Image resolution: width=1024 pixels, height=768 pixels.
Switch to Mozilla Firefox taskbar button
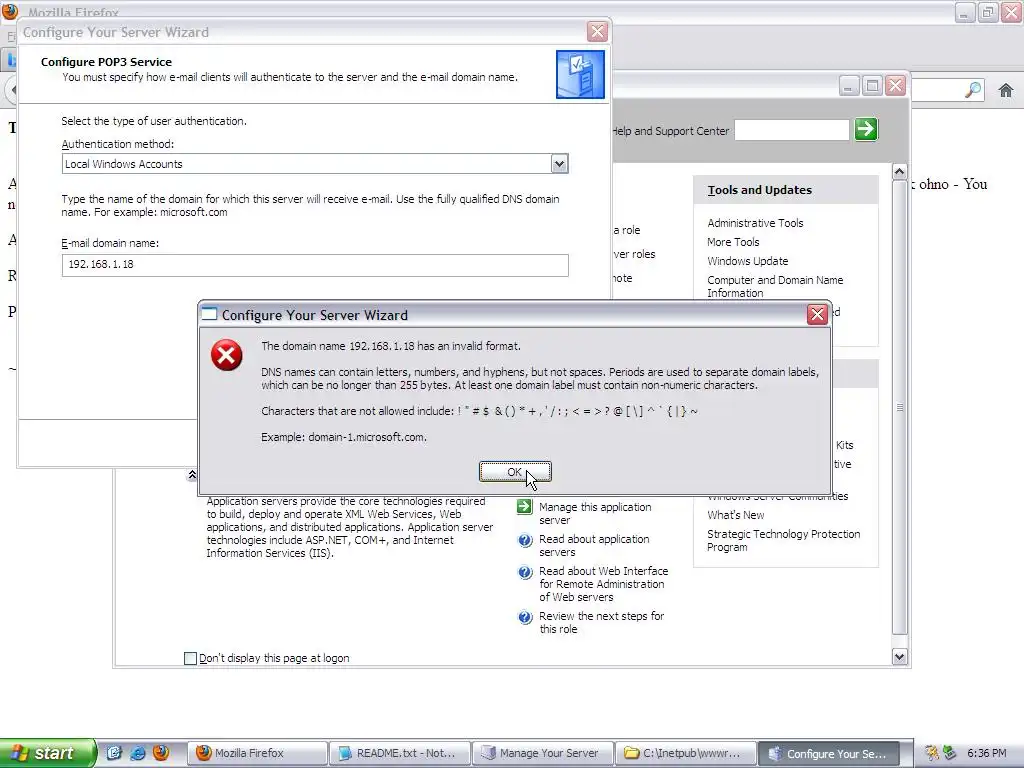257,753
